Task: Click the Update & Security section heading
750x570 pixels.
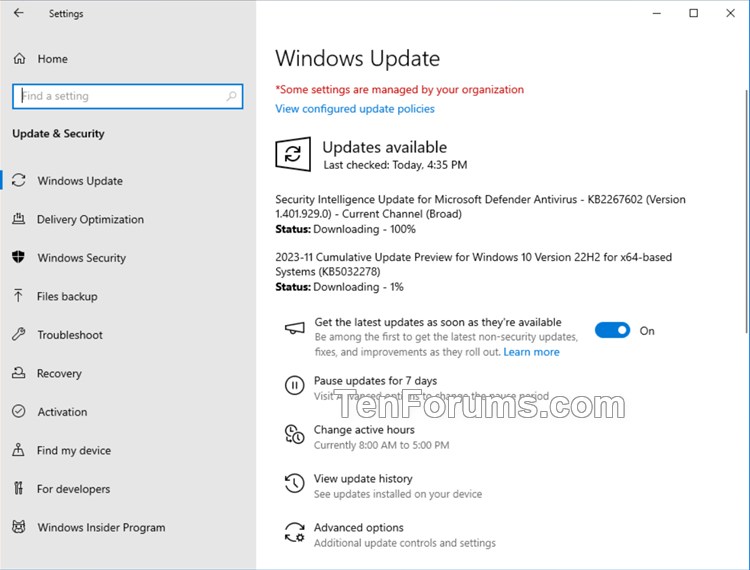Action: tap(58, 133)
